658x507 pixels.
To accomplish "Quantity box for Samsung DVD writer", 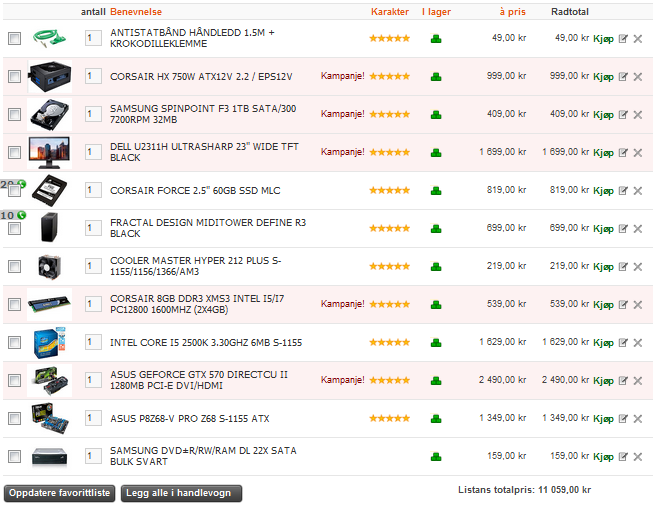I will click(x=93, y=456).
